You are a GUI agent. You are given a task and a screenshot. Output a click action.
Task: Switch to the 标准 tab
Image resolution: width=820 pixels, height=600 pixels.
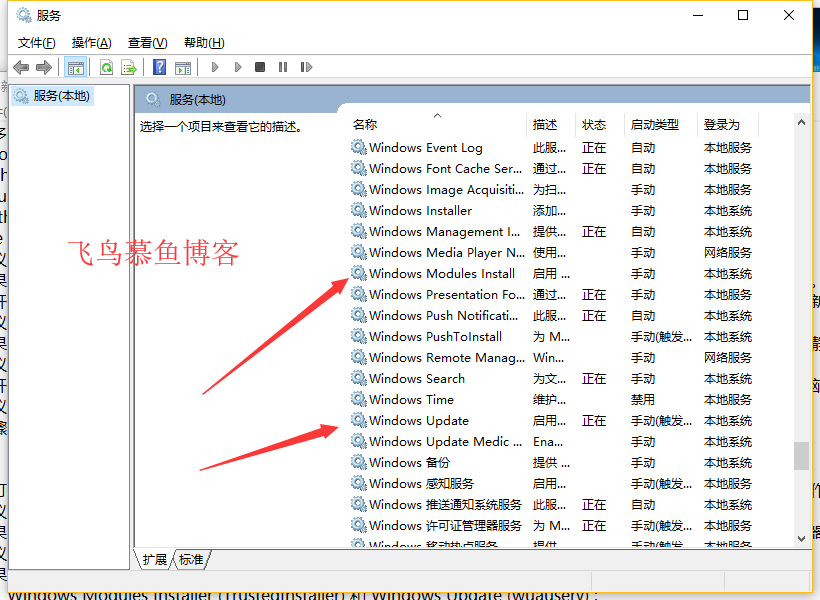(x=190, y=560)
